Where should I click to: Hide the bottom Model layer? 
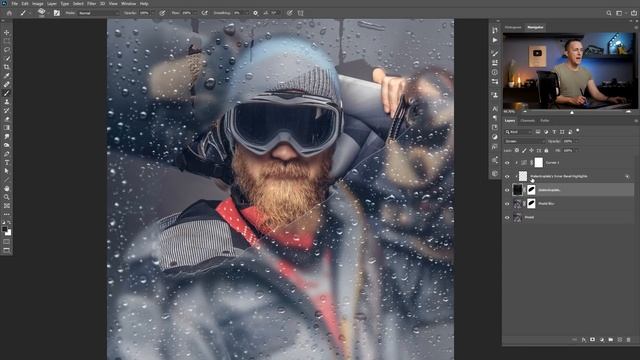point(507,218)
